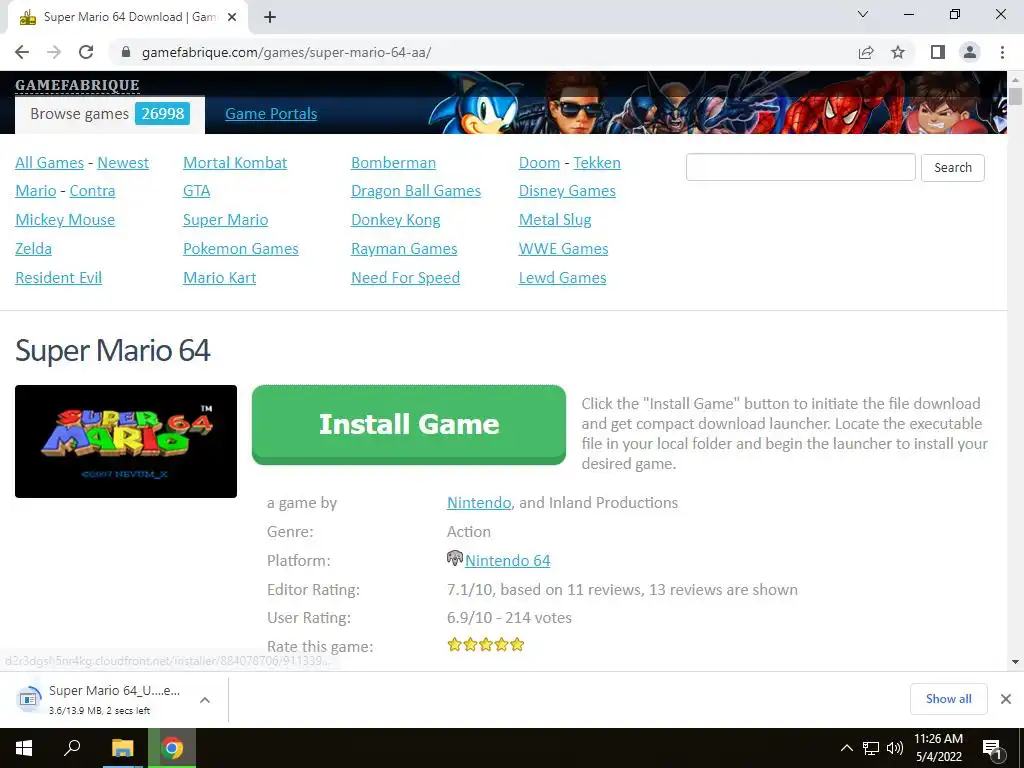Open Windows search magnifier
Image resolution: width=1024 pixels, height=768 pixels.
(72, 748)
